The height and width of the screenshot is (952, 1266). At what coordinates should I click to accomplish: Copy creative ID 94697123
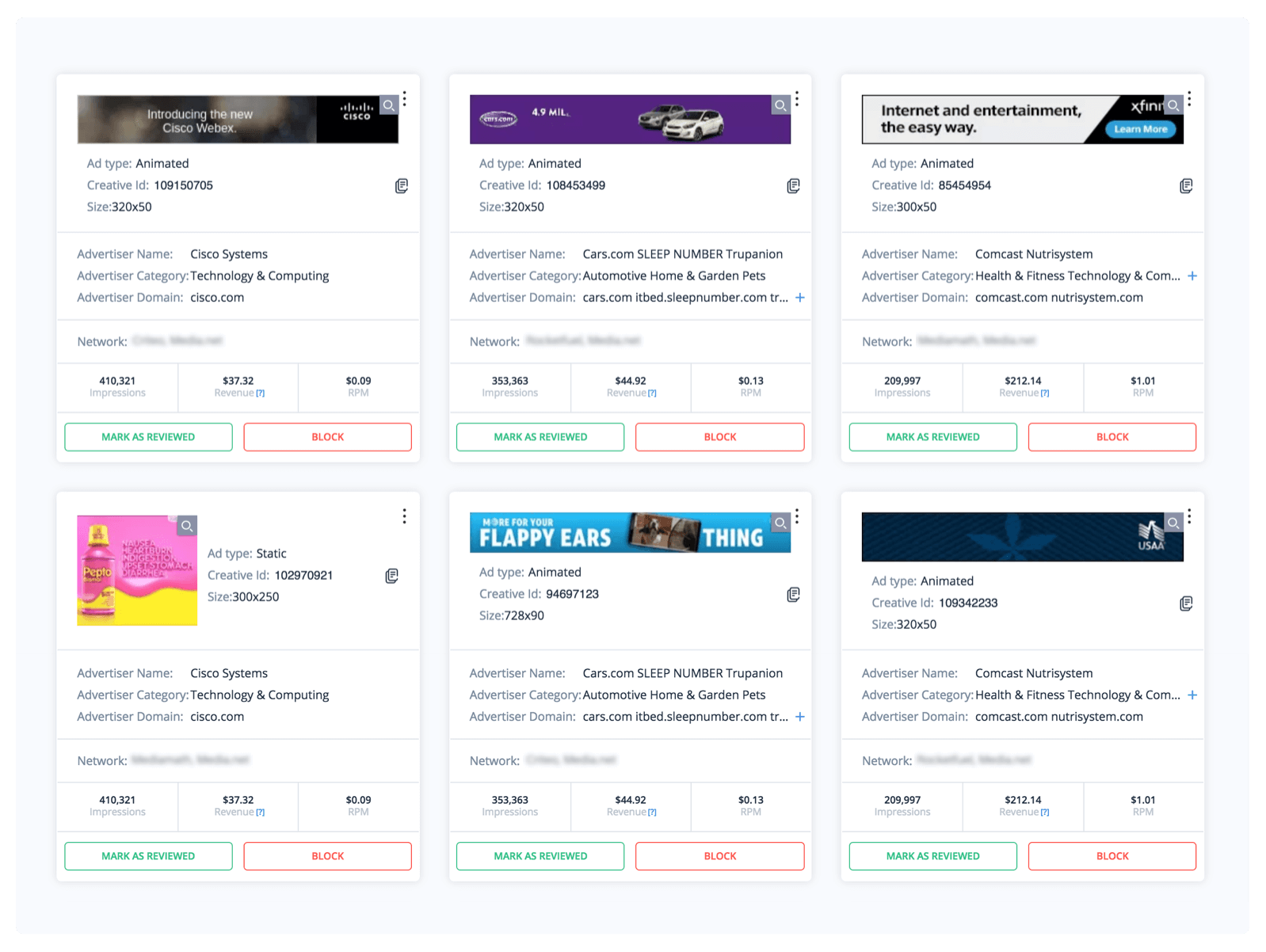tap(793, 595)
